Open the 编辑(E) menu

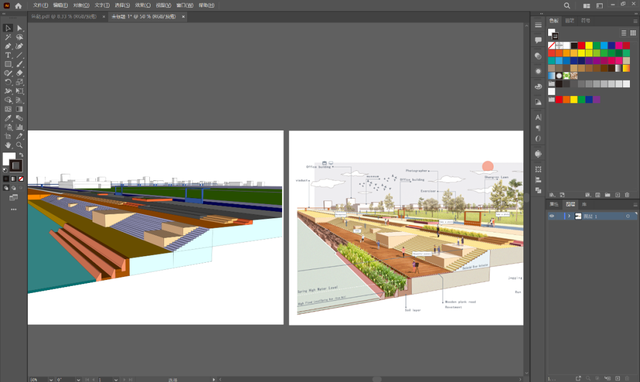[60, 5]
